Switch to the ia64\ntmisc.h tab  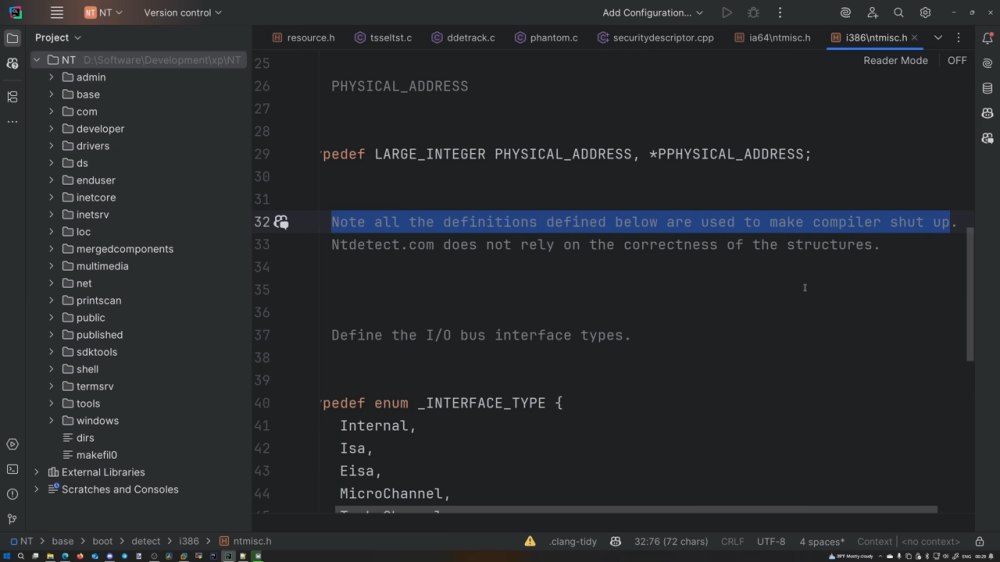coord(772,38)
